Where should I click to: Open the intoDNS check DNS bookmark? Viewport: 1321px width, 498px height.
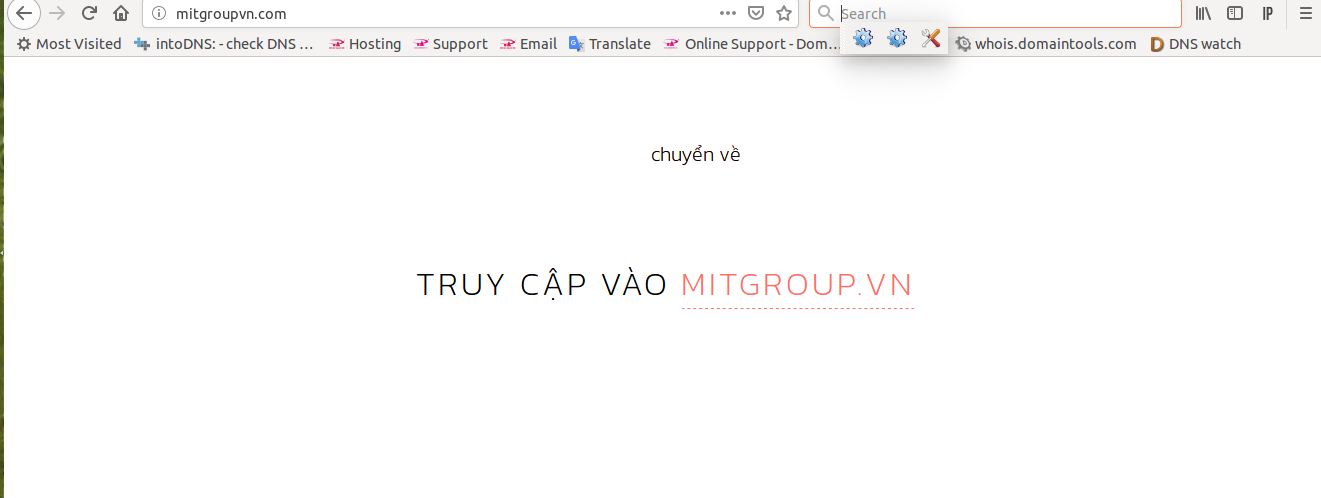(x=224, y=44)
